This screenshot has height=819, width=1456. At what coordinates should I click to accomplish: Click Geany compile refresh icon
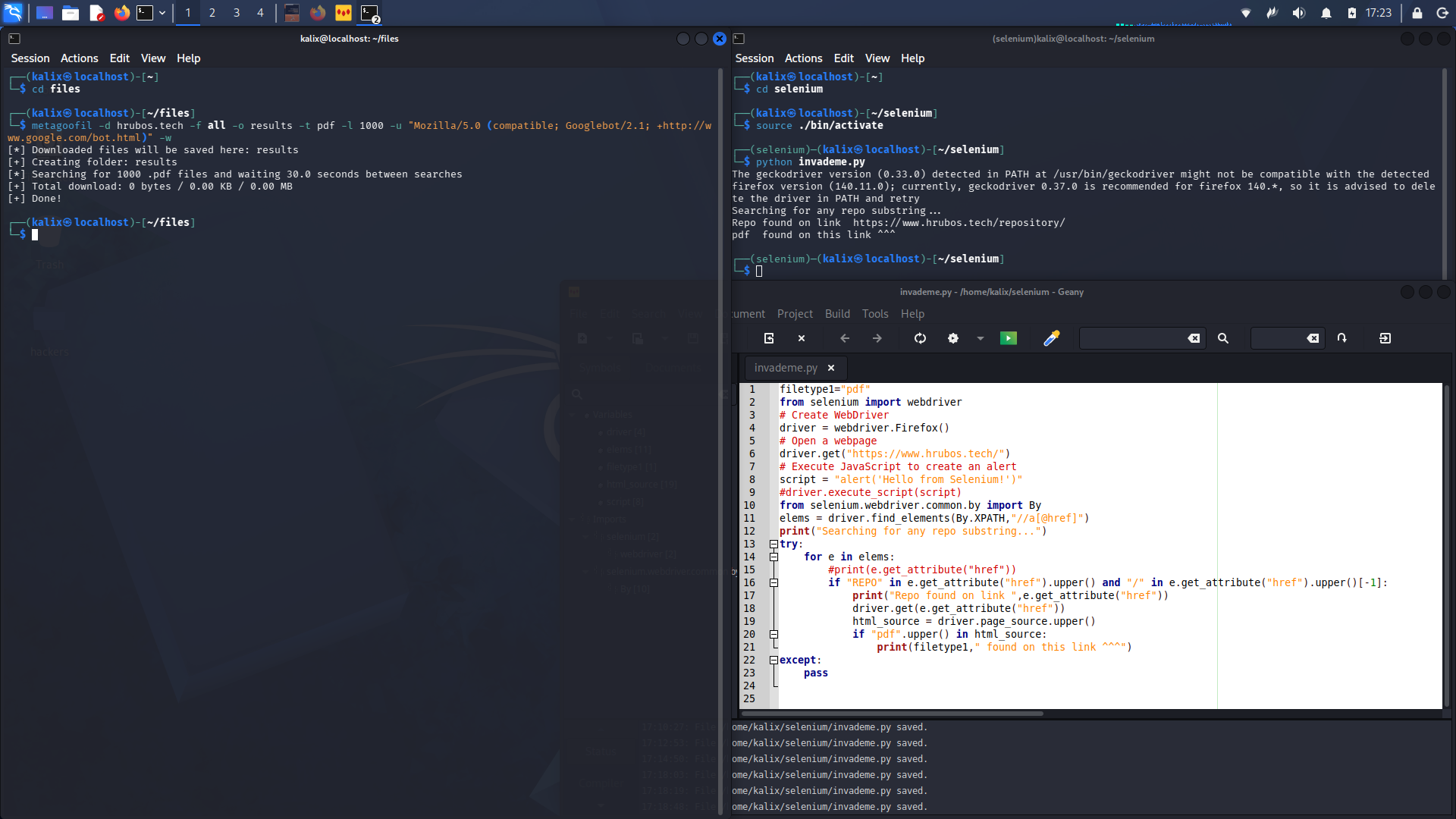point(921,338)
